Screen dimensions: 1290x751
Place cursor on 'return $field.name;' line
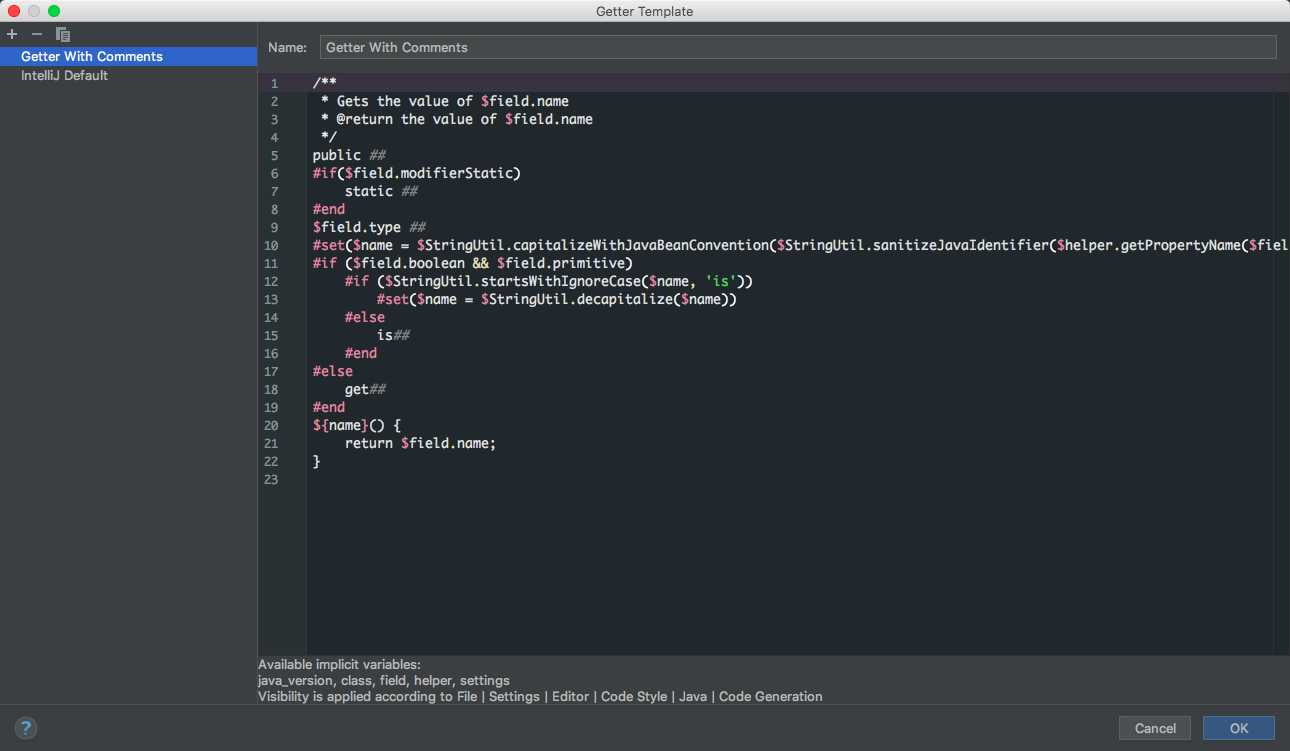point(420,443)
